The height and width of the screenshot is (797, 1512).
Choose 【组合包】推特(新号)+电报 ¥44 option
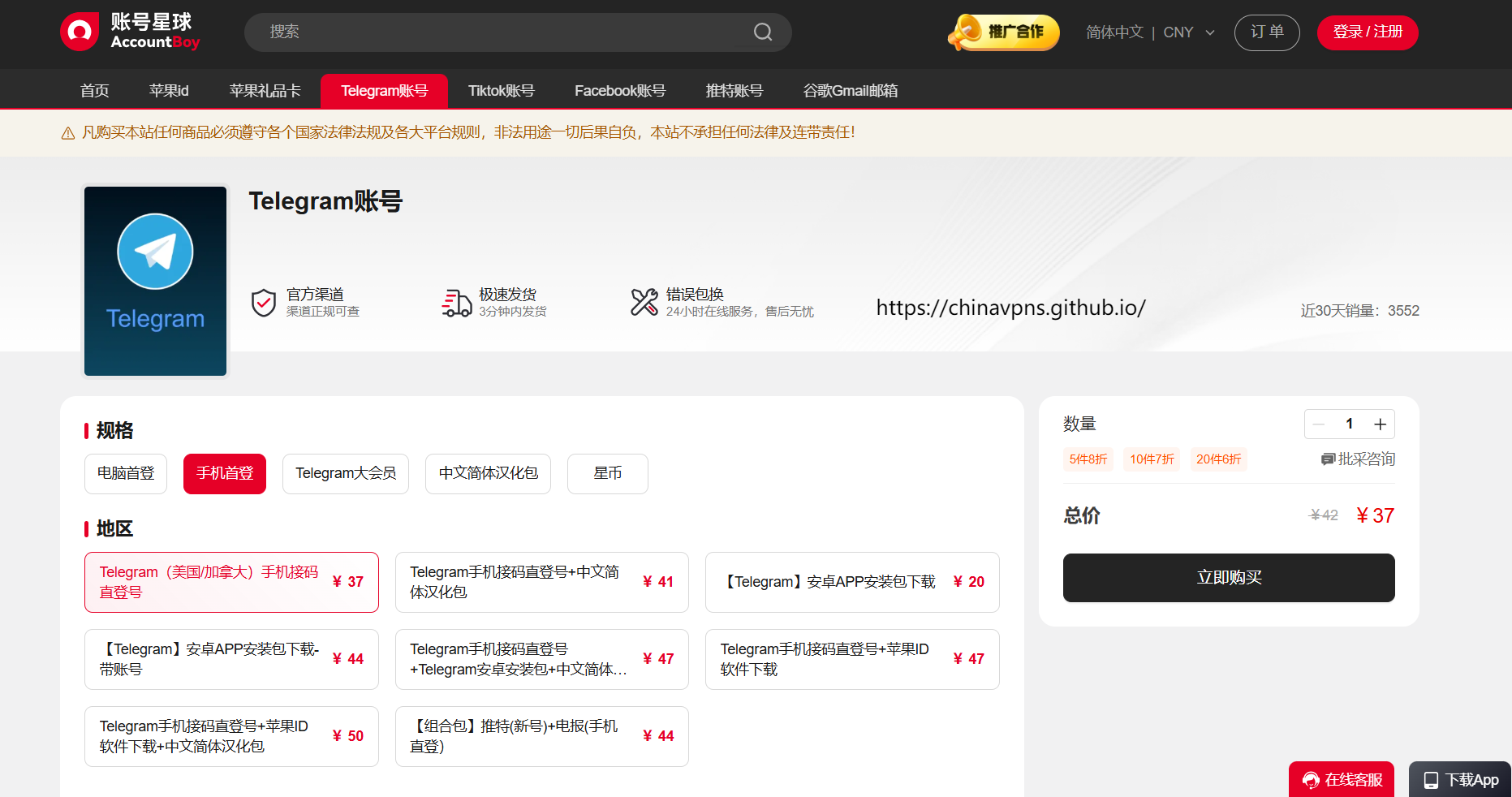pos(542,736)
